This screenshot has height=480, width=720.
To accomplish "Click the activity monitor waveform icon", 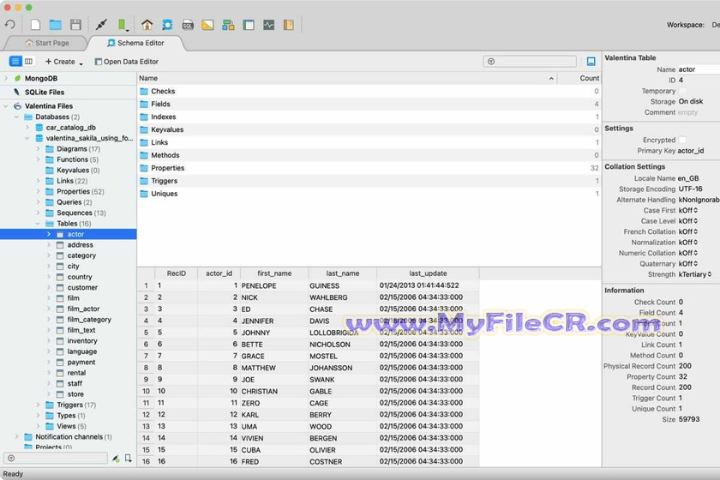I will click(269, 24).
